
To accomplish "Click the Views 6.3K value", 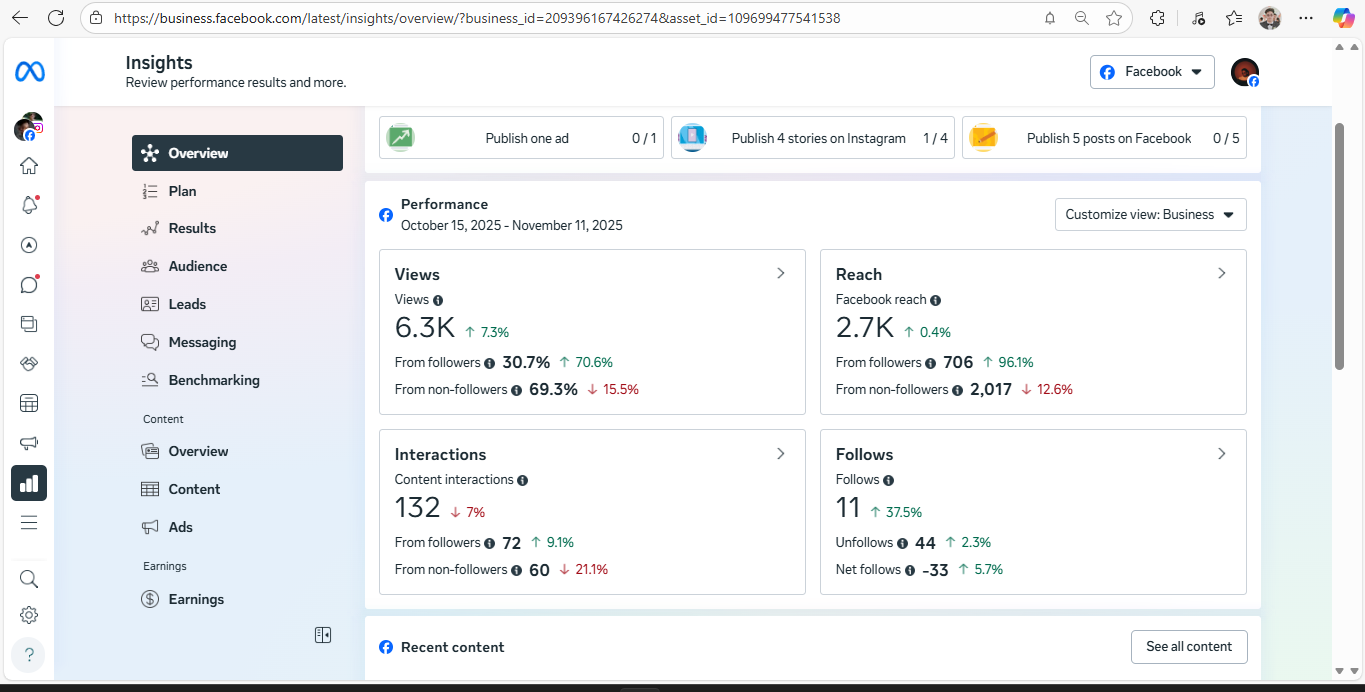I will [425, 328].
